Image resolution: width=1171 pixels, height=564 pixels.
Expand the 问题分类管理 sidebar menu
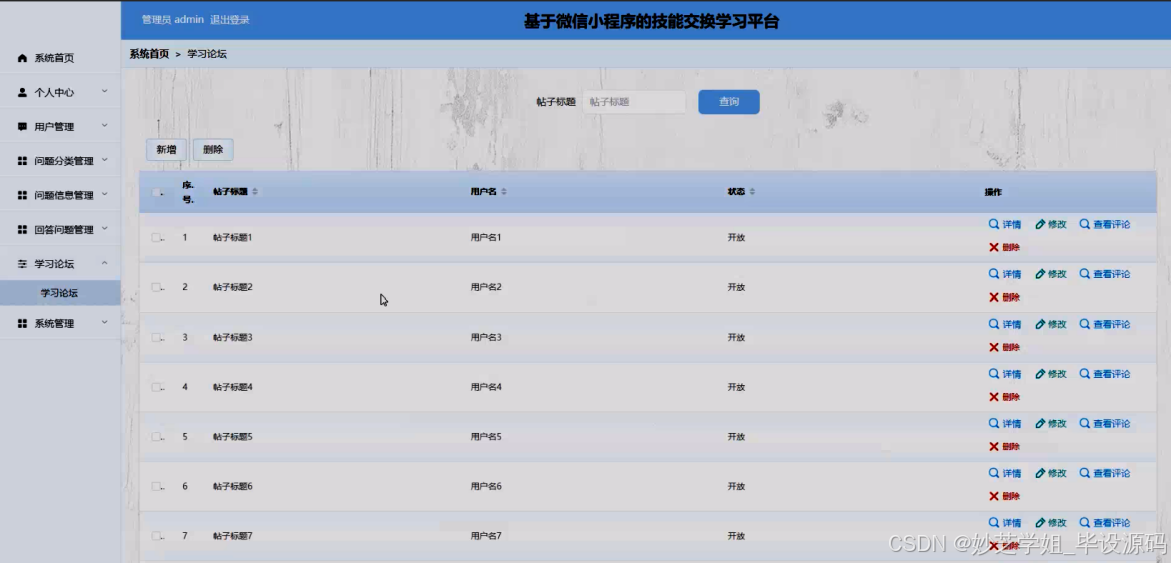60,161
